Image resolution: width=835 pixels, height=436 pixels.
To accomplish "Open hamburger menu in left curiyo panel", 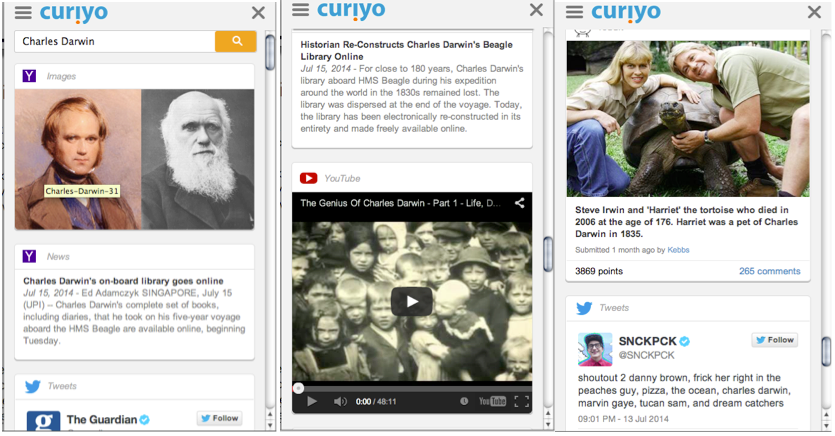I will pyautogui.click(x=23, y=13).
